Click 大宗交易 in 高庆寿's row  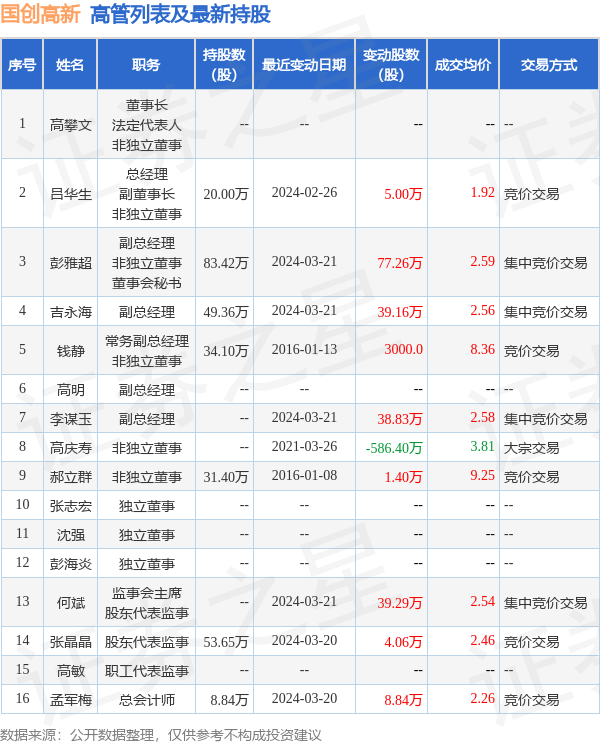531,448
